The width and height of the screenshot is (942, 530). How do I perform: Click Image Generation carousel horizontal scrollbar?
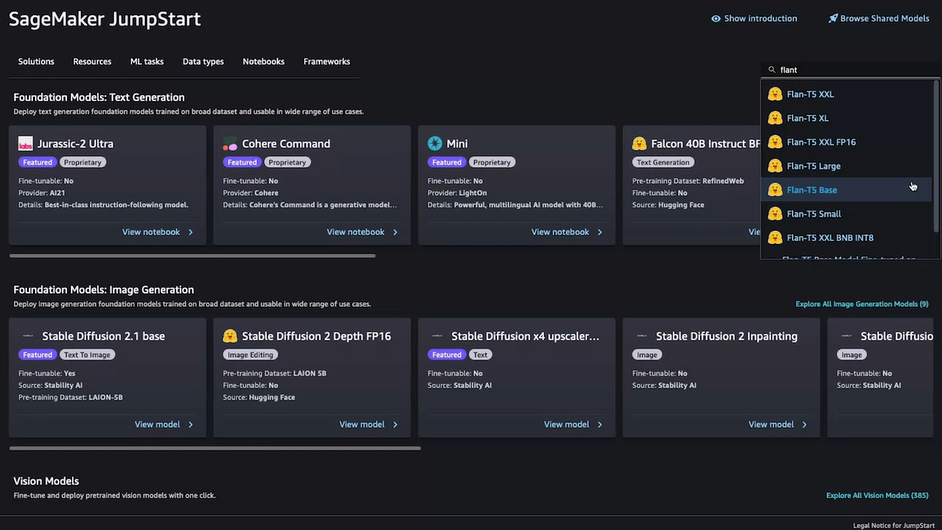point(215,448)
